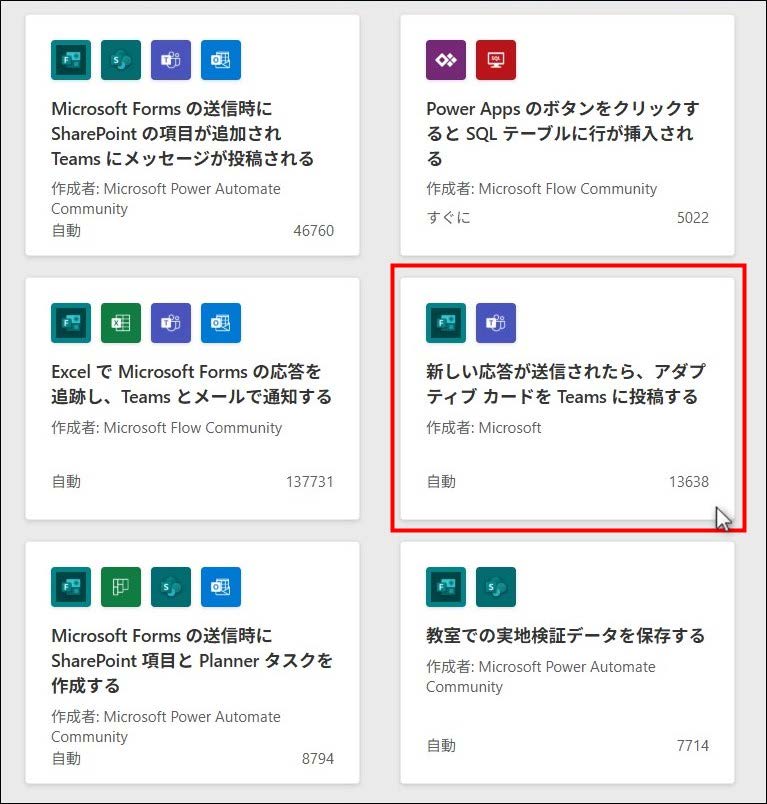Click 作成者: Microsoft Flow Community in SQL card
Viewport: 767px width, 804px height.
pyautogui.click(x=541, y=189)
